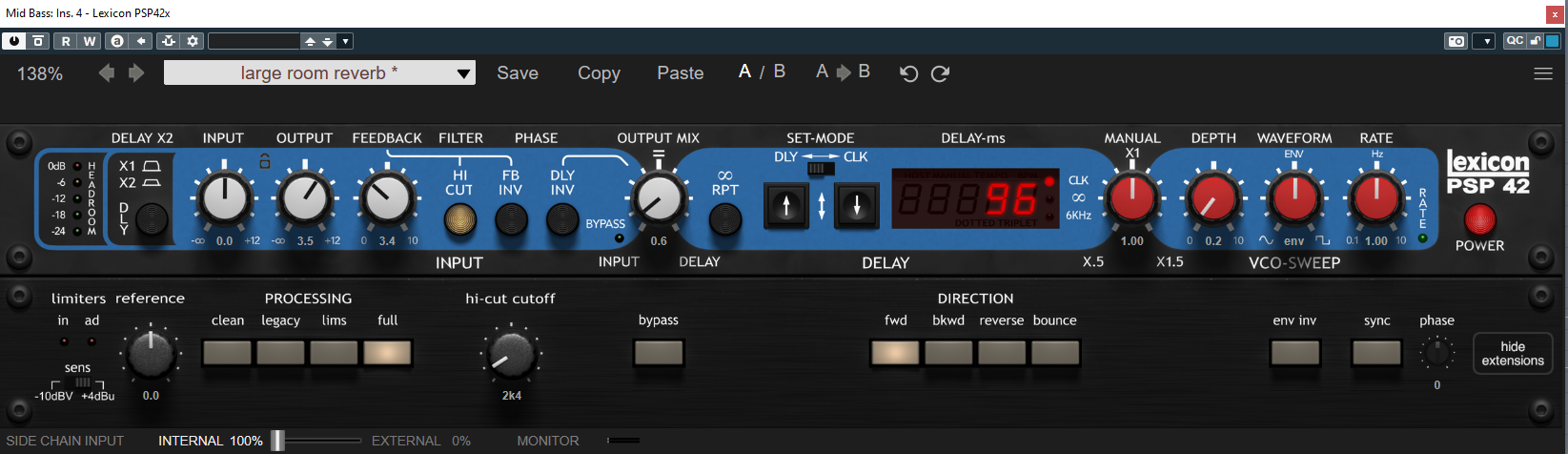The image size is (1568, 454).
Task: Click the 138% zoom value
Action: coord(40,73)
